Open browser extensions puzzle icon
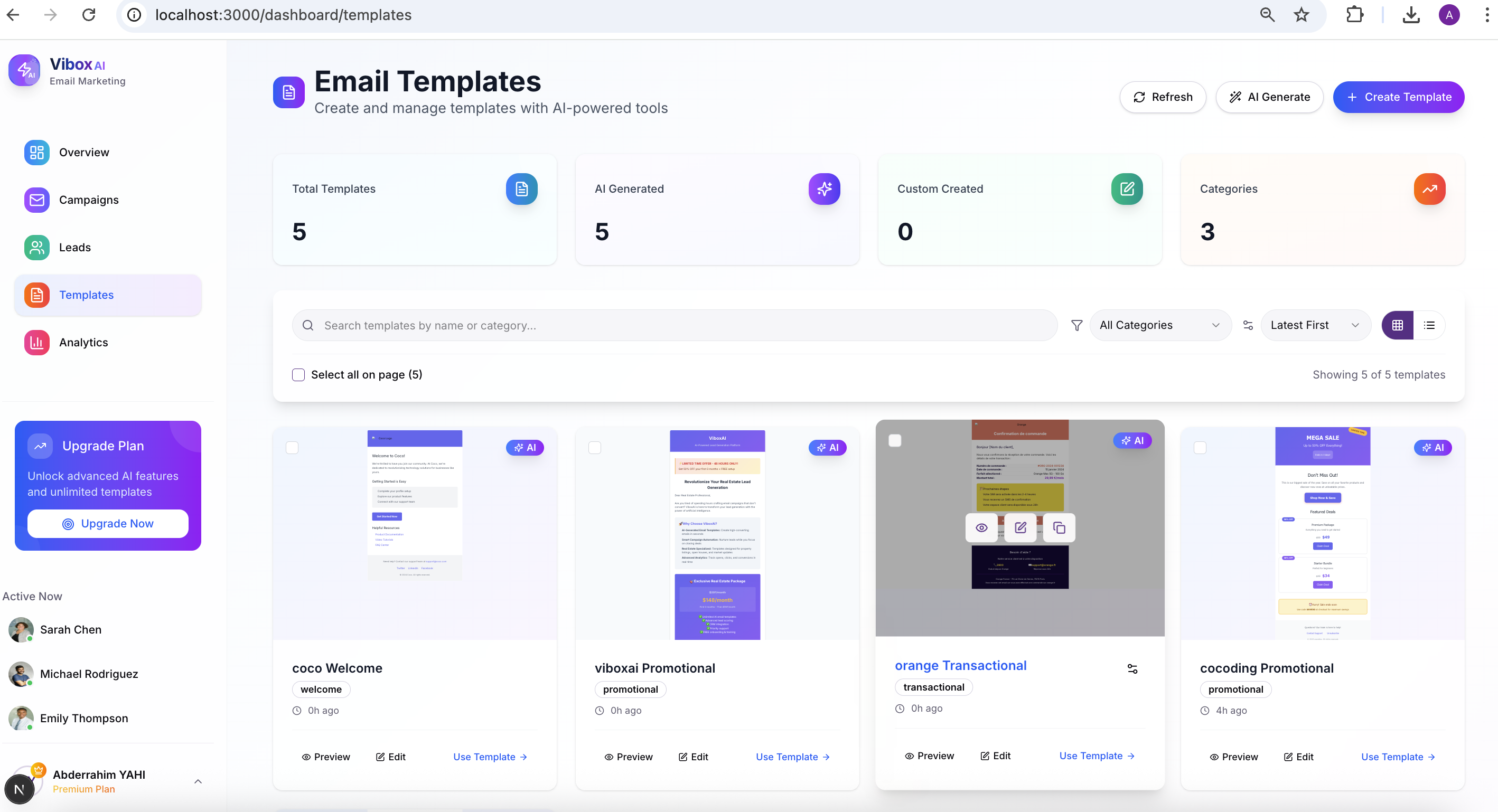Image resolution: width=1498 pixels, height=812 pixels. point(1354,15)
